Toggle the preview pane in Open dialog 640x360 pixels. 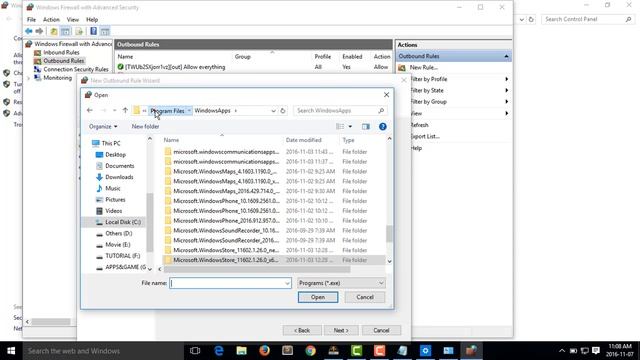[366, 127]
